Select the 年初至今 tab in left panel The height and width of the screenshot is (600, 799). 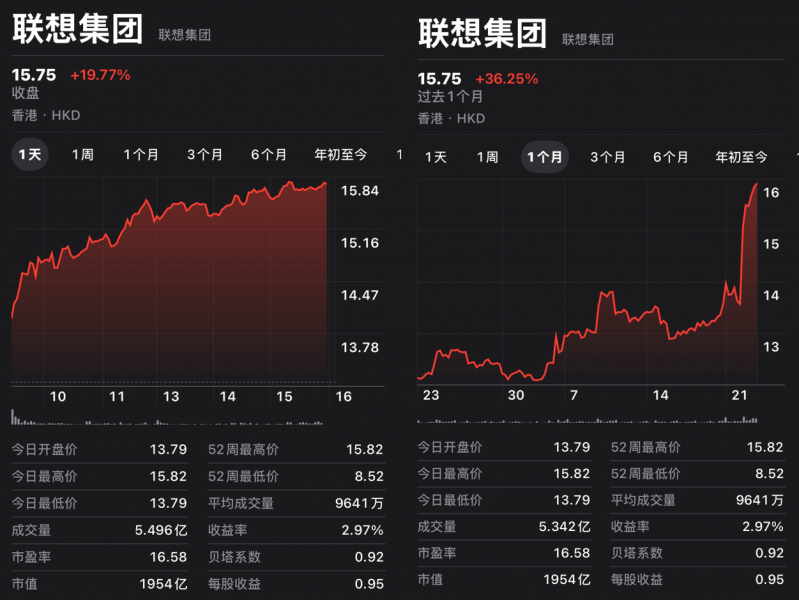(340, 154)
